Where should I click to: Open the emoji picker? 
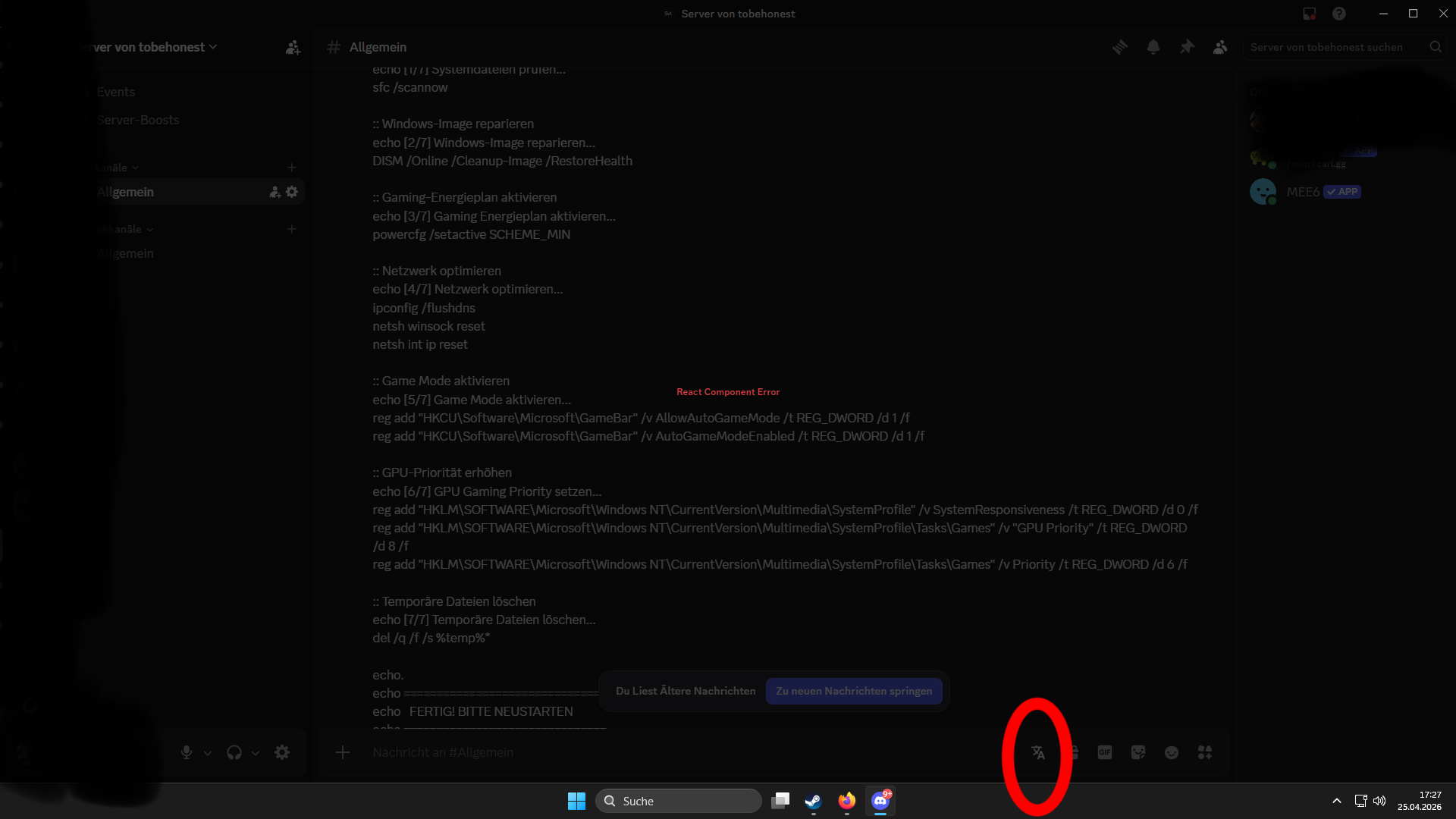point(1172,752)
